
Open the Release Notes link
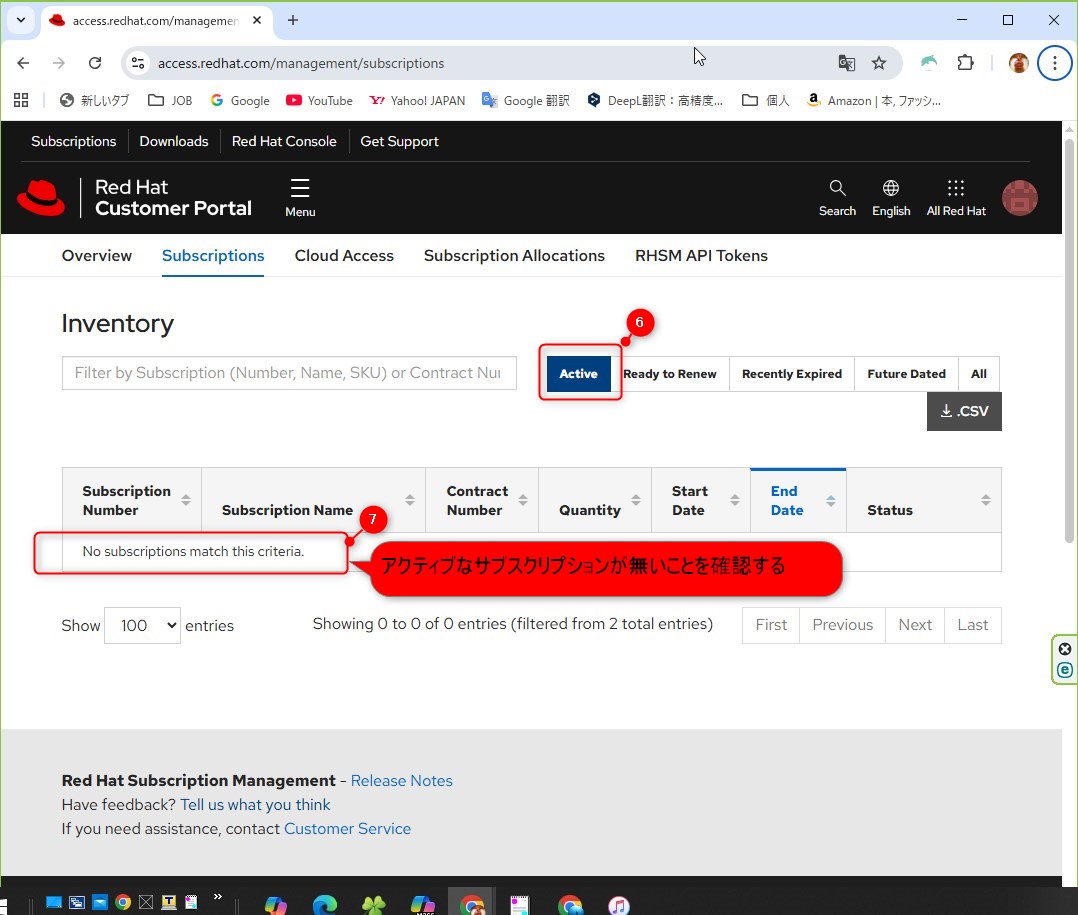coord(402,781)
